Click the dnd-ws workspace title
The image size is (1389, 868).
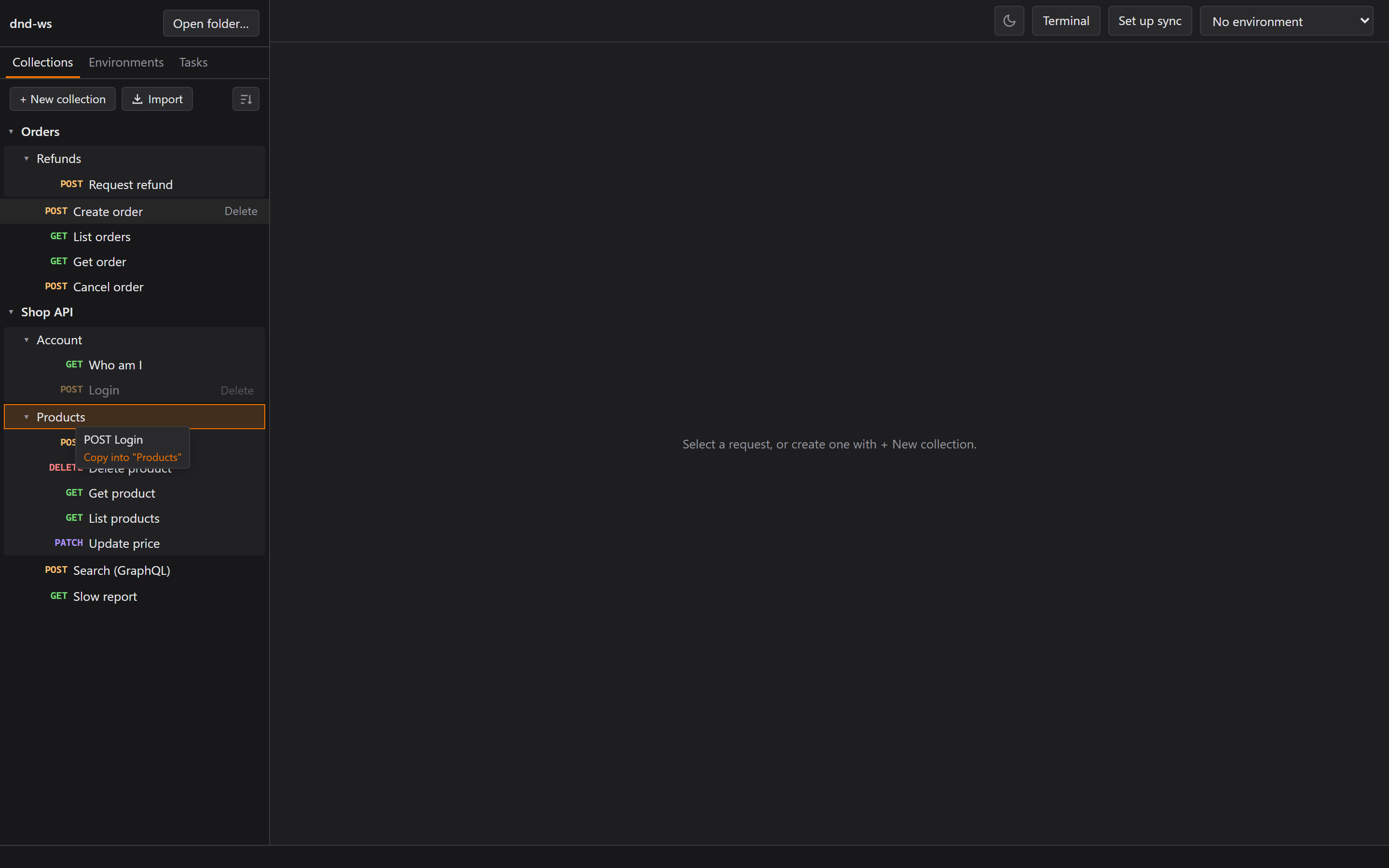[x=30, y=24]
